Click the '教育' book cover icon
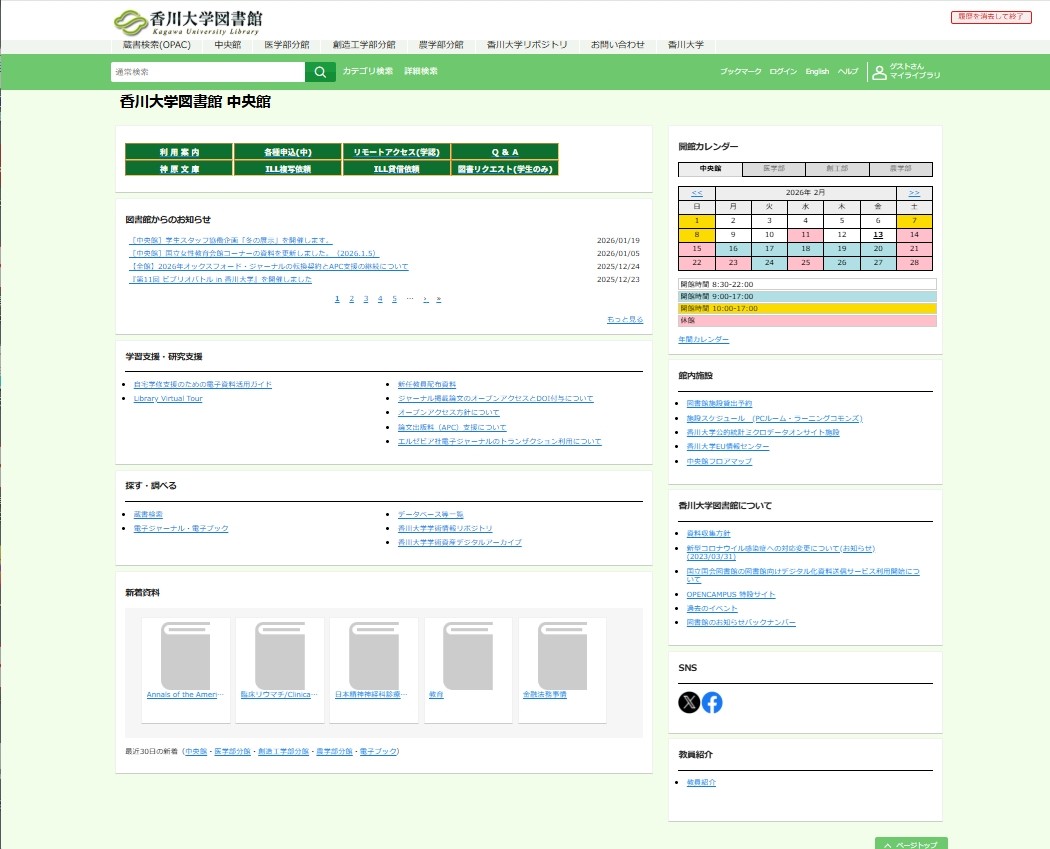 tap(468, 656)
